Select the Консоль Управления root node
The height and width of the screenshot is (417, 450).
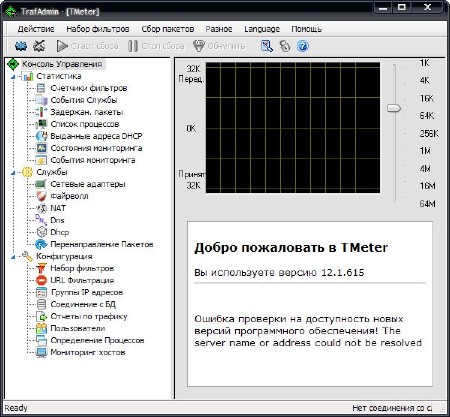pyautogui.click(x=62, y=64)
